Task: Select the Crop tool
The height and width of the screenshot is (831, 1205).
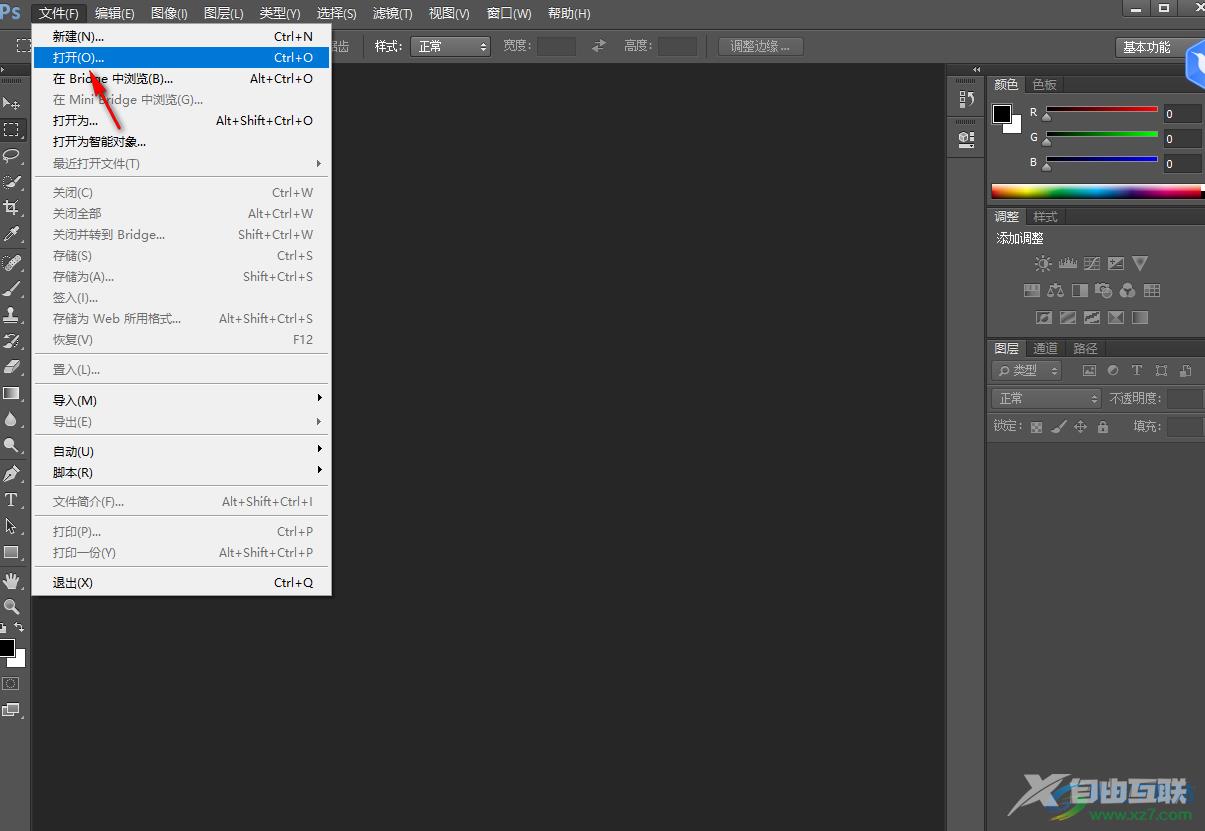Action: (12, 208)
